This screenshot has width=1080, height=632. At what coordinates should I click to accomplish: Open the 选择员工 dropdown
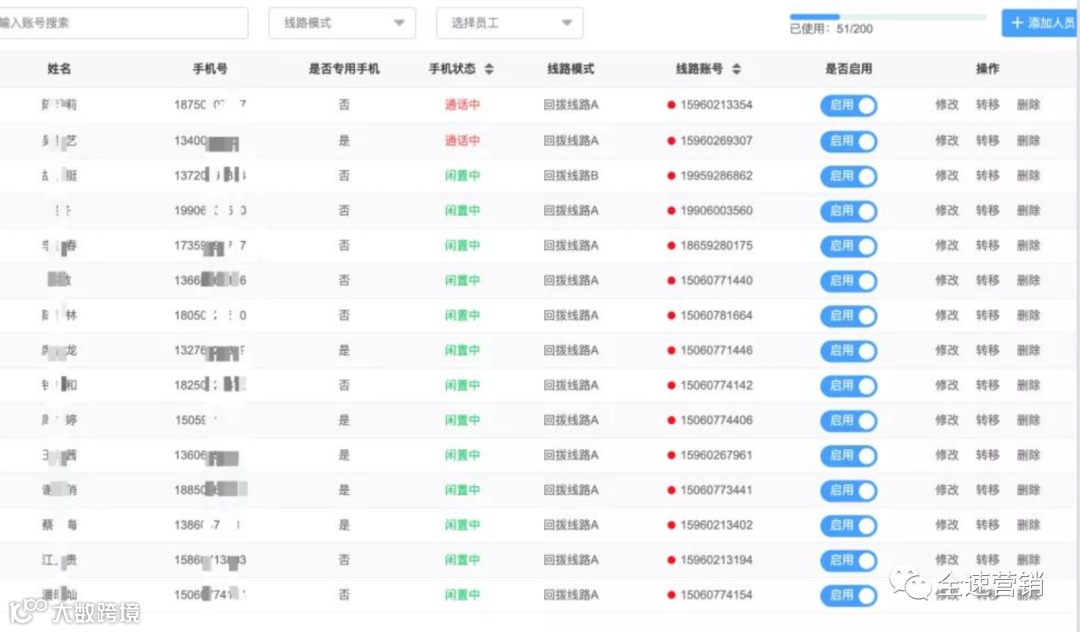[x=510, y=23]
